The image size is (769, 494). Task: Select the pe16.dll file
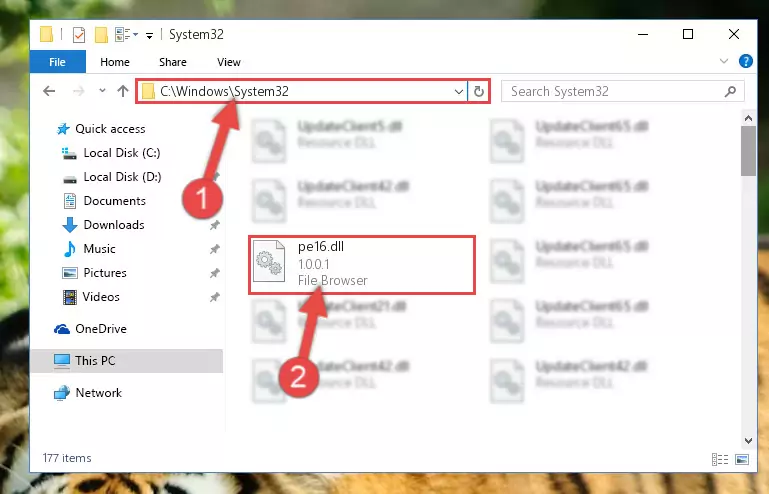pos(361,265)
